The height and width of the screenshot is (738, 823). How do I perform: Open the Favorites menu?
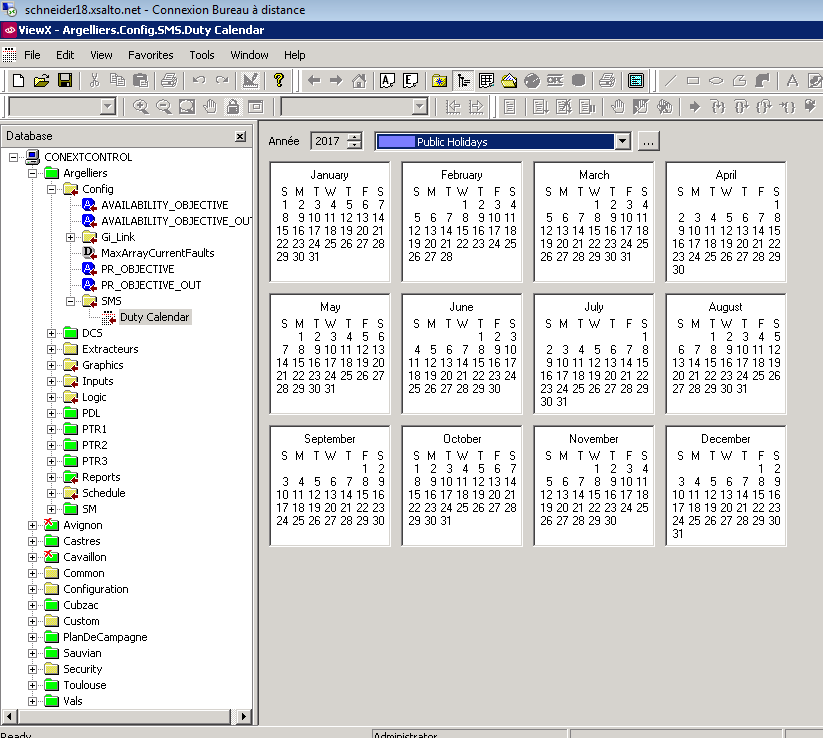click(150, 55)
